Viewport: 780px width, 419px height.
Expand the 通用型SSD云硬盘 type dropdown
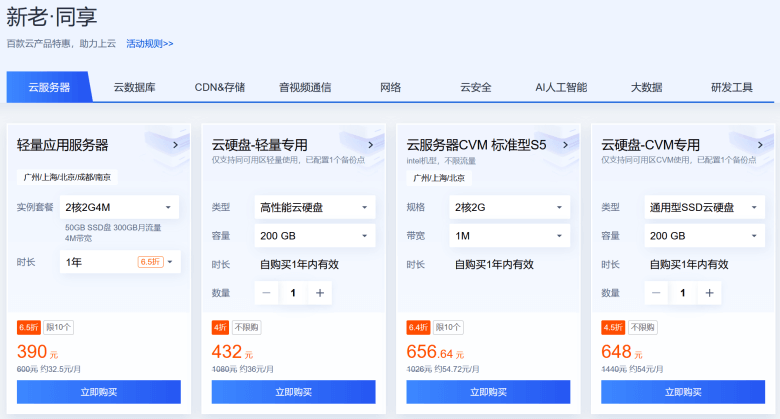(x=703, y=207)
